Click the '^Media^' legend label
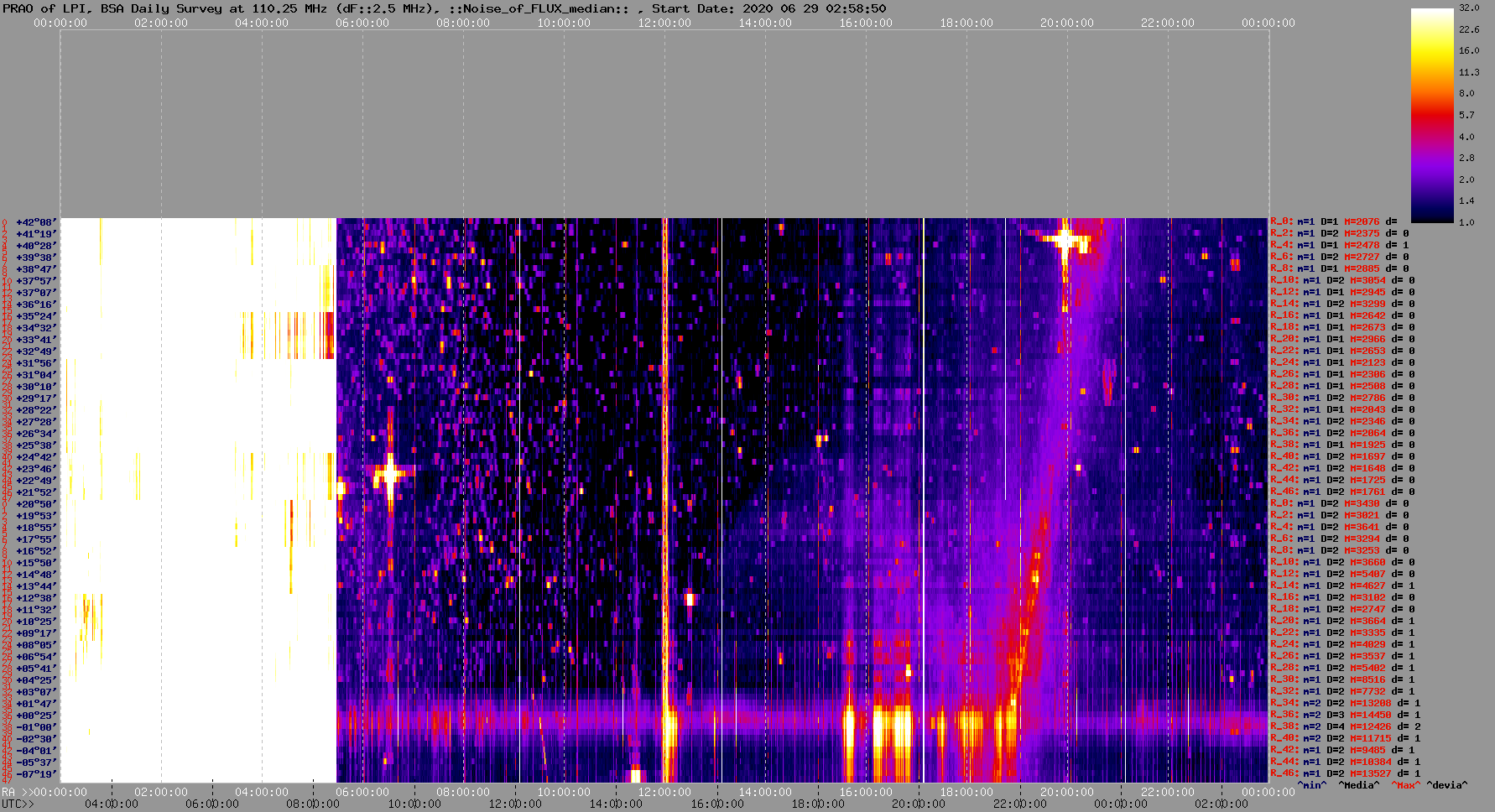Viewport: 1495px width, 812px height. (x=1359, y=786)
